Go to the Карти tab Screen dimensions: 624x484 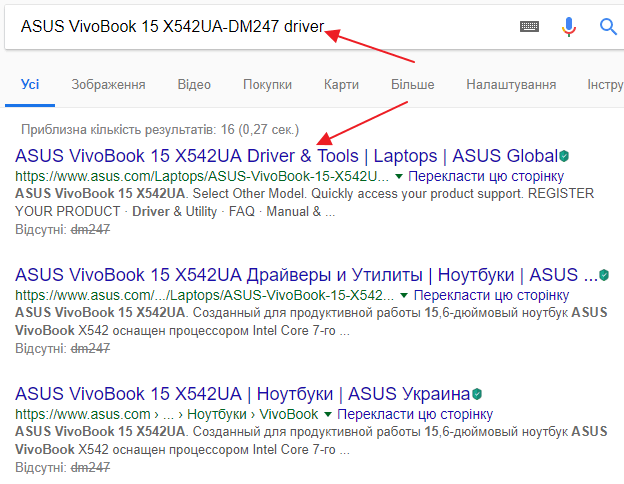pos(341,85)
